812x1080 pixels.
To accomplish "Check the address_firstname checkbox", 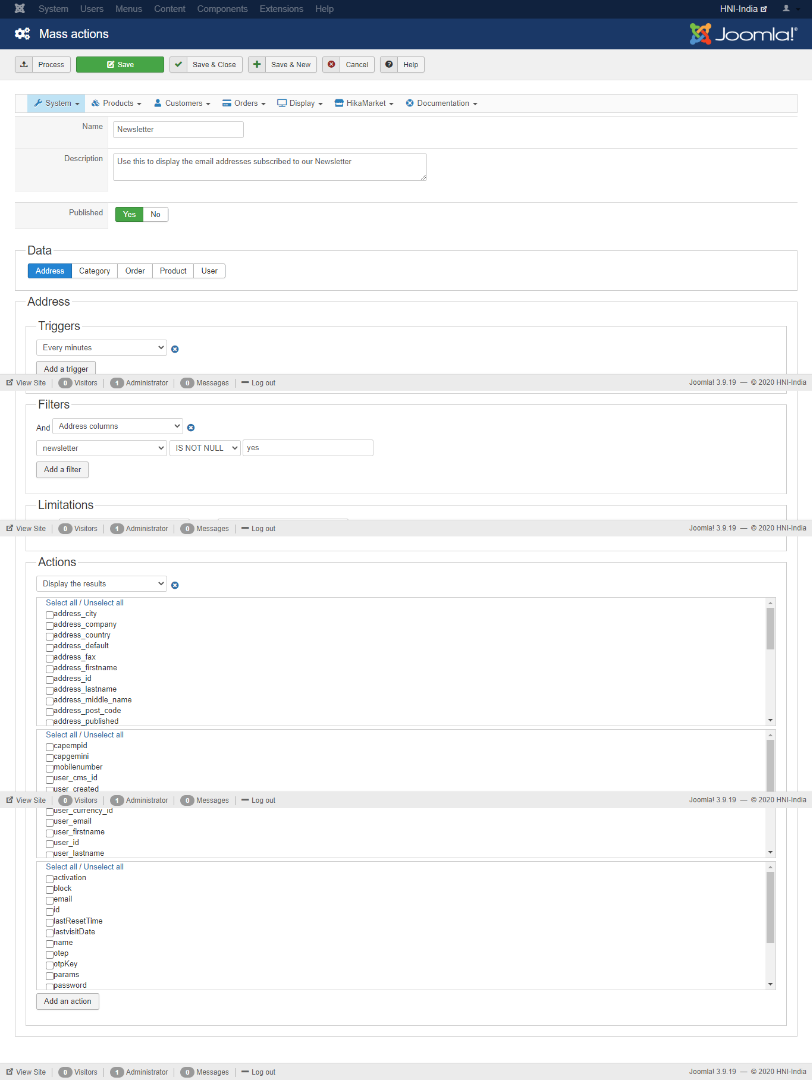I will [50, 669].
